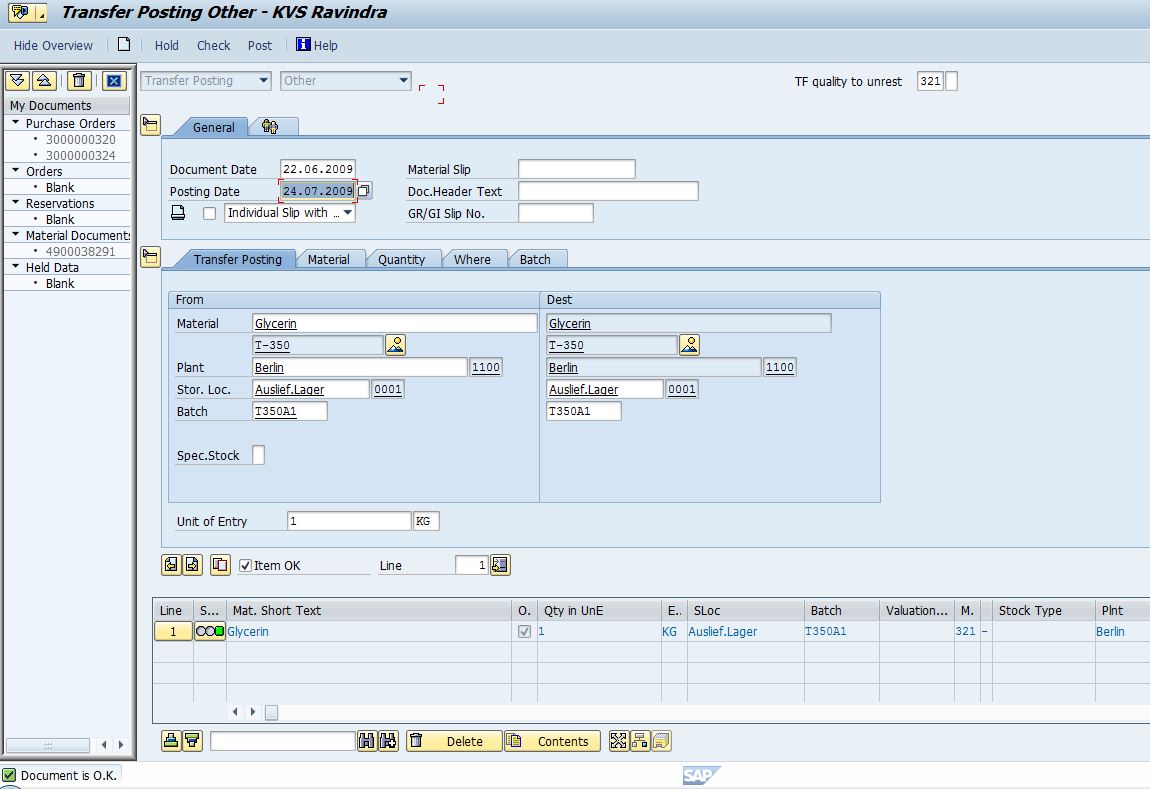Click the plant search help icon in From section
1150x789 pixels.
[x=396, y=344]
